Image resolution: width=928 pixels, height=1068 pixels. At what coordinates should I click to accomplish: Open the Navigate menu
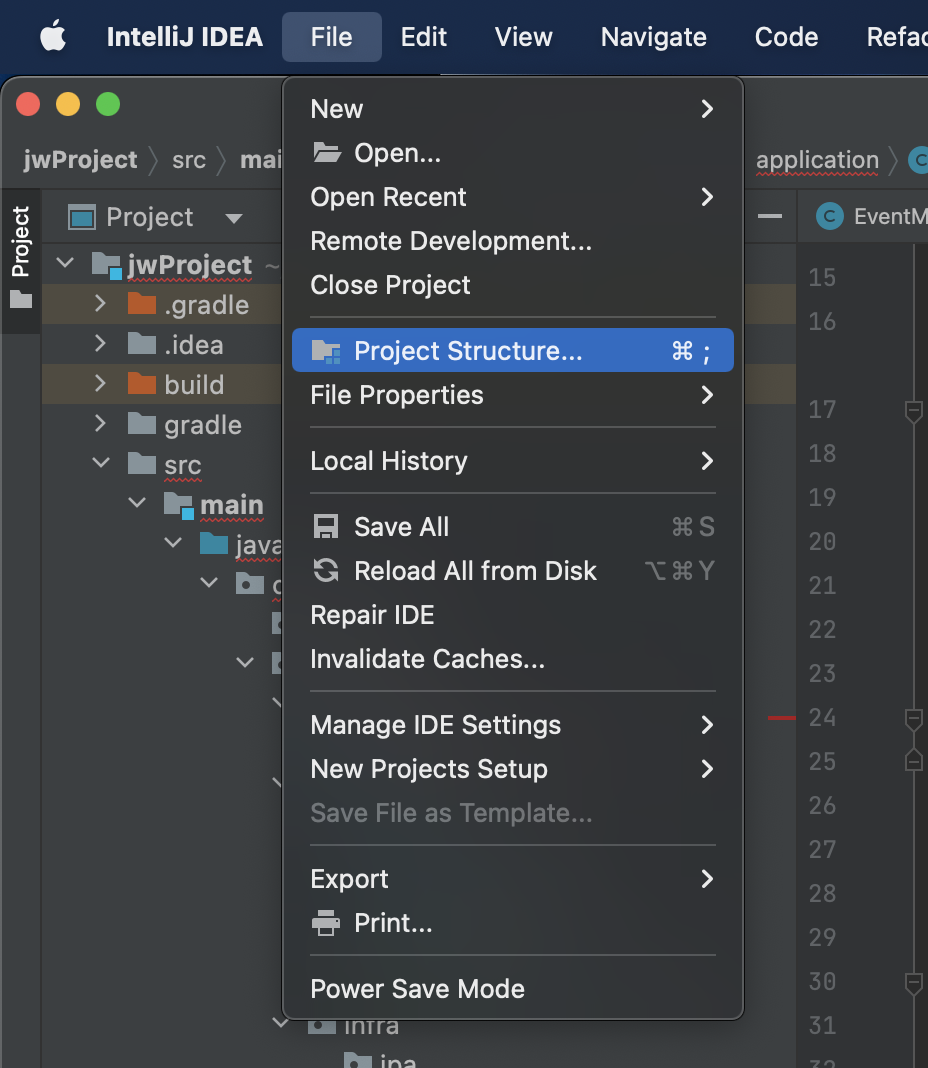click(x=653, y=37)
